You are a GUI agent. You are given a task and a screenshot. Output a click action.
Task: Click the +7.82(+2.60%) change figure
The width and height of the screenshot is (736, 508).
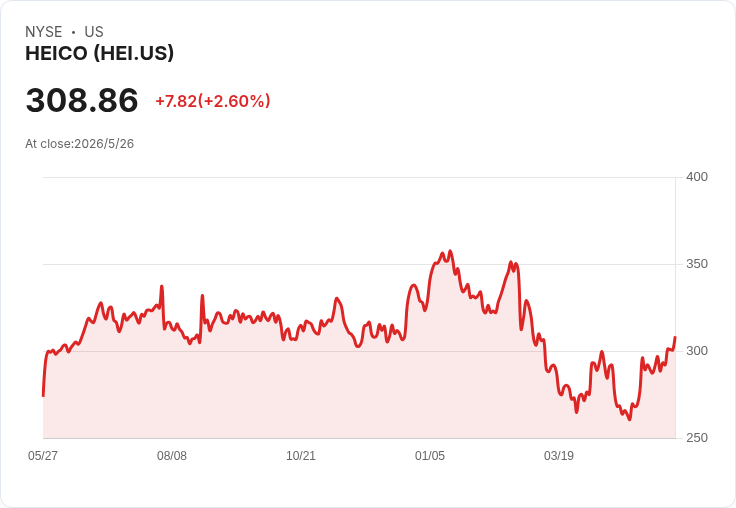[x=213, y=101]
